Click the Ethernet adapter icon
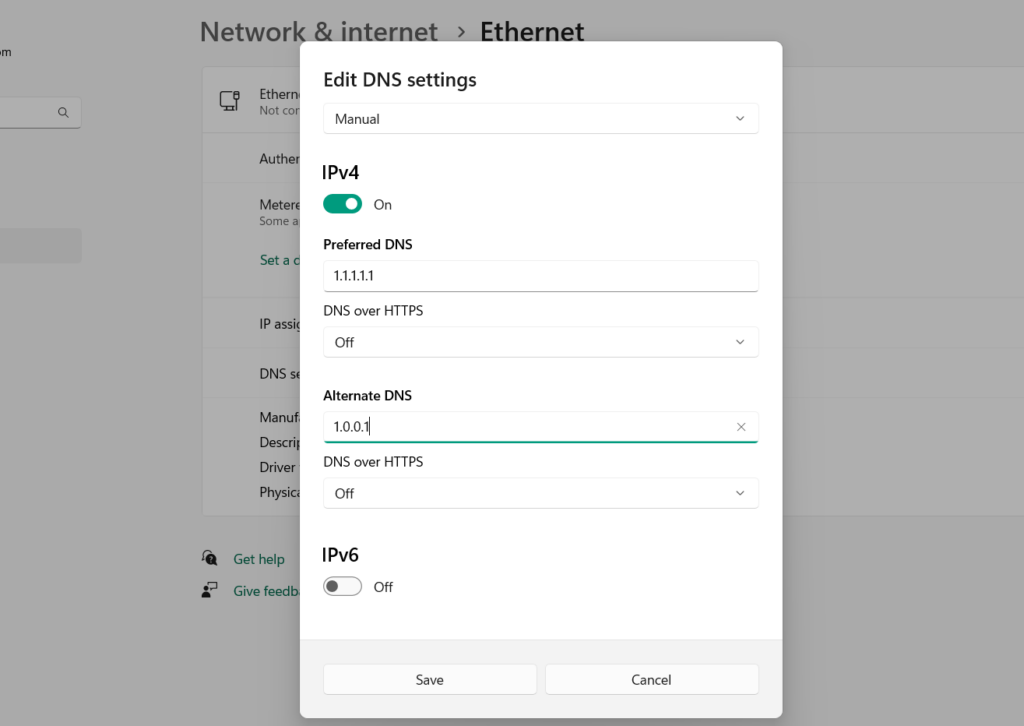The image size is (1024, 726). (229, 100)
